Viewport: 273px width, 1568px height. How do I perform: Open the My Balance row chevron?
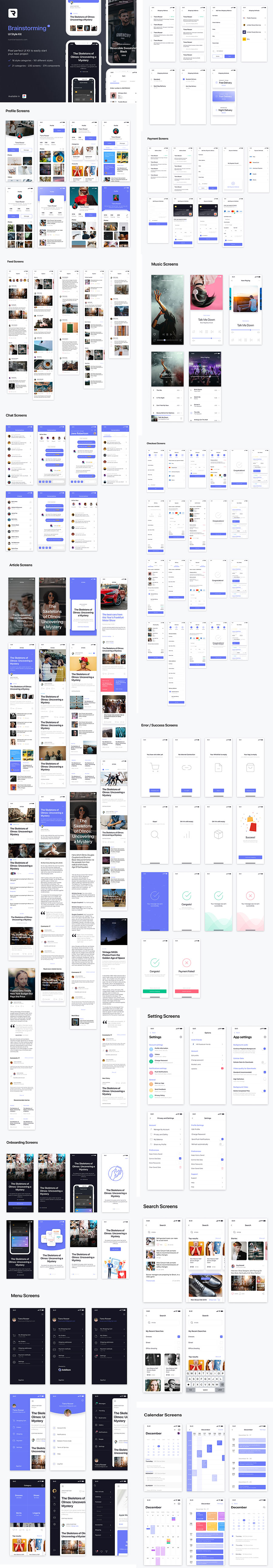point(181,1140)
